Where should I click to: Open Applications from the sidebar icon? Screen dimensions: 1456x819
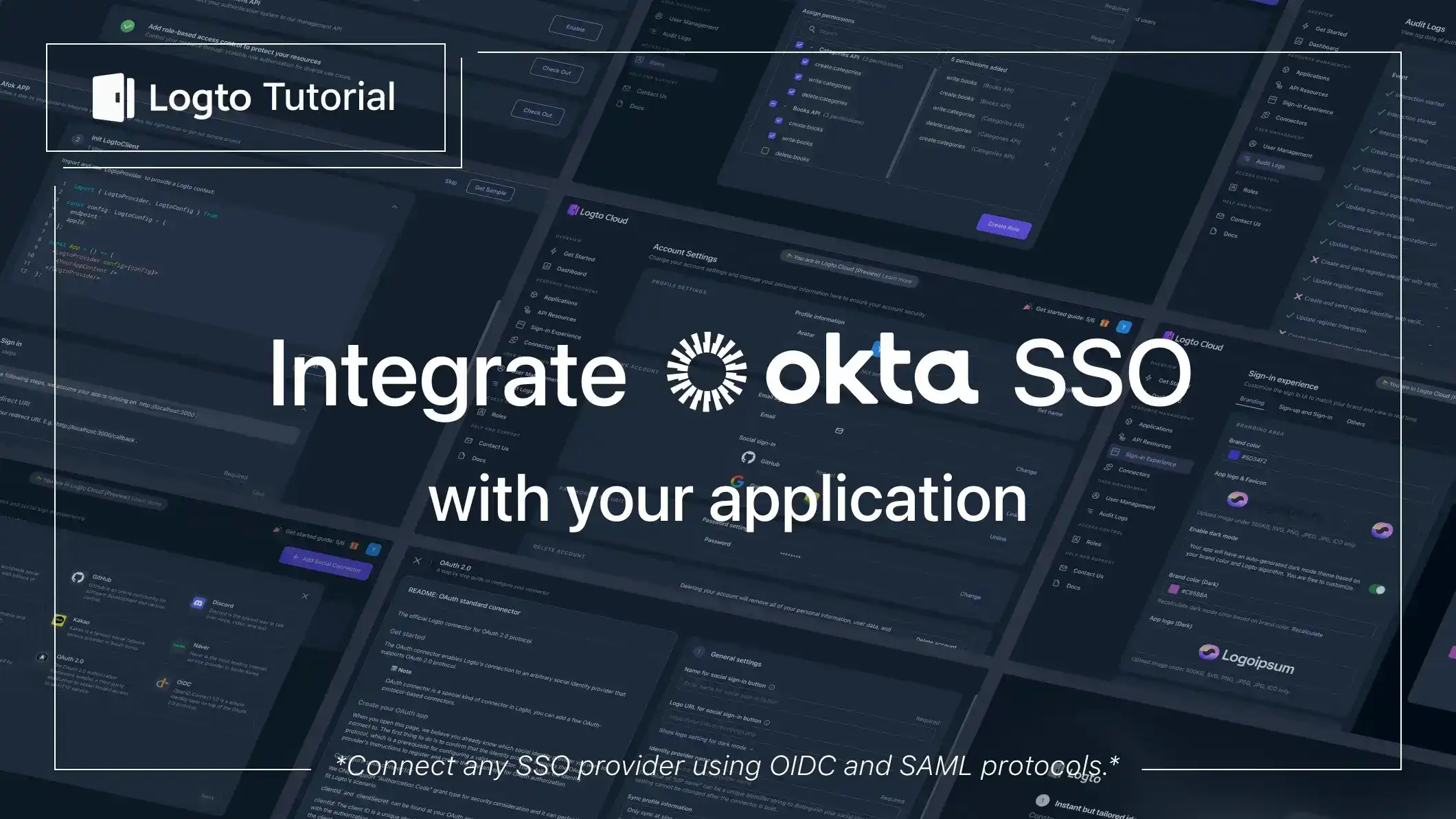1128,421
